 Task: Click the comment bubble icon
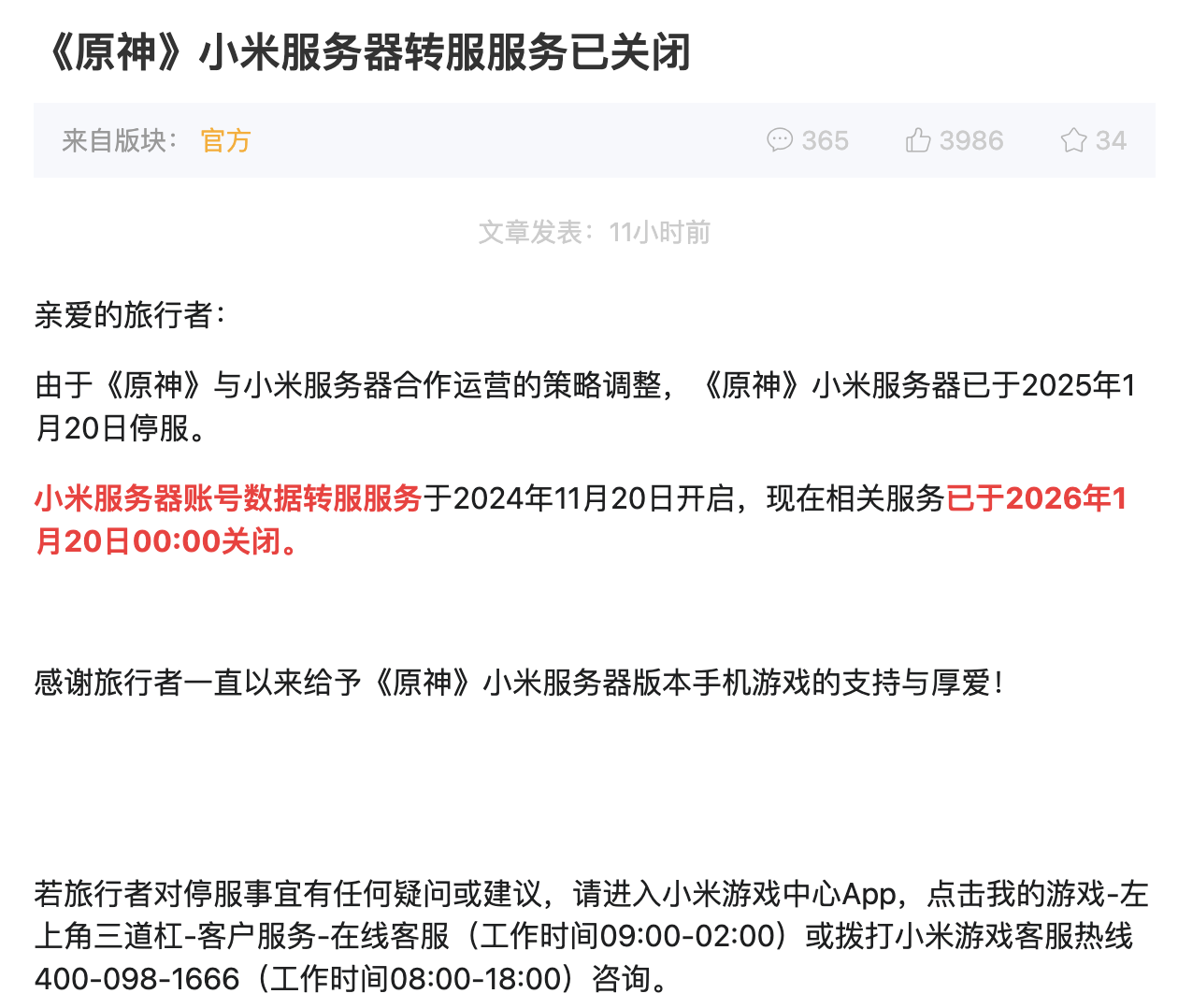coord(779,140)
